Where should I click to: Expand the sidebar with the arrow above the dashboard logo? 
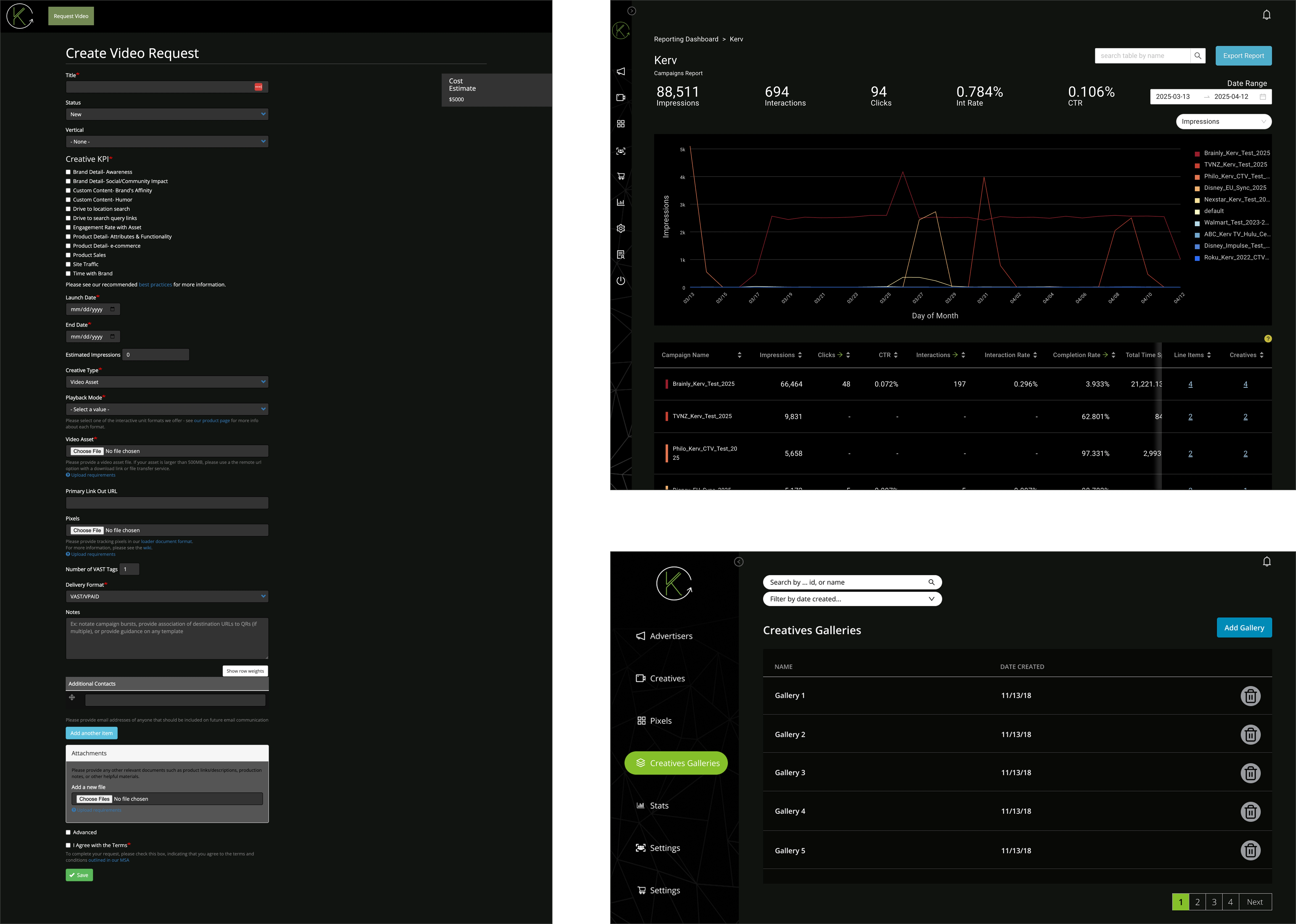632,11
